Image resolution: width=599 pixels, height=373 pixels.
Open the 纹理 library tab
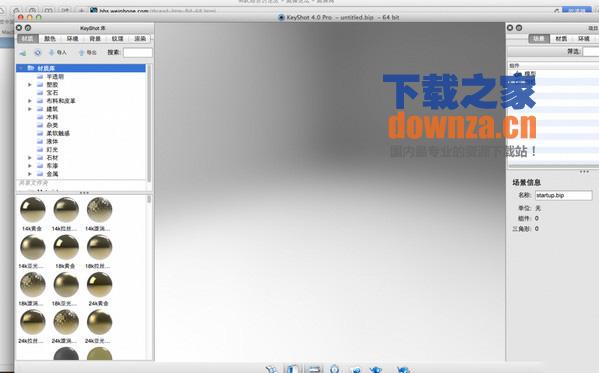pos(117,39)
